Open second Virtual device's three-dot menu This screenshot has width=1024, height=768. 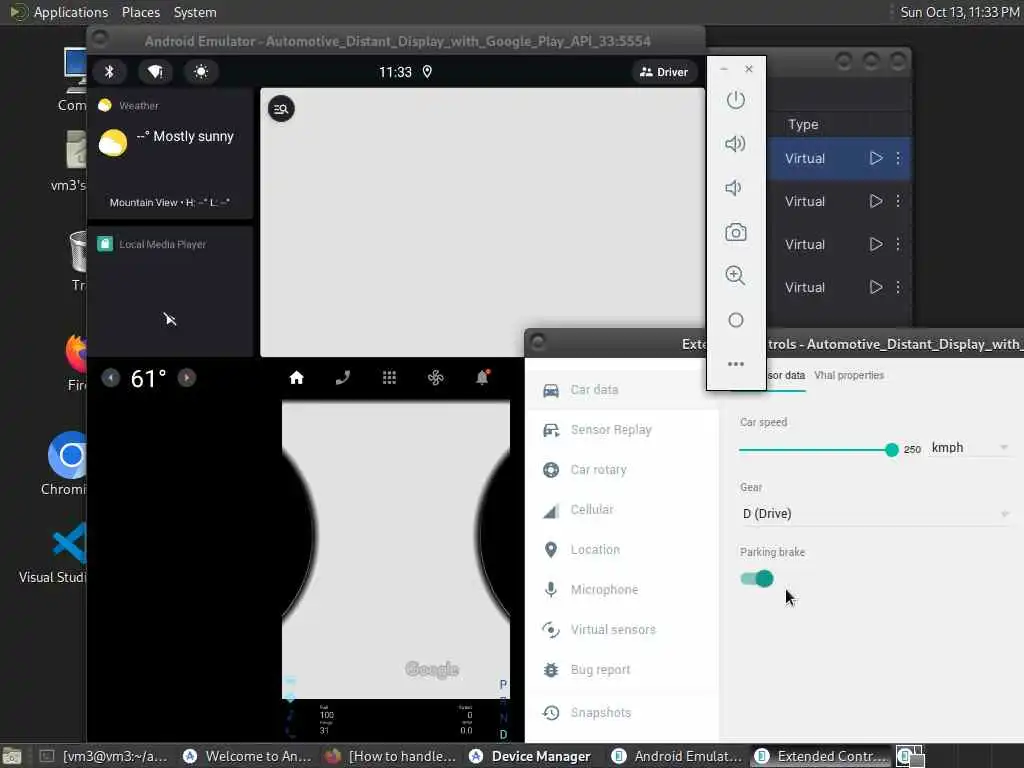point(899,201)
